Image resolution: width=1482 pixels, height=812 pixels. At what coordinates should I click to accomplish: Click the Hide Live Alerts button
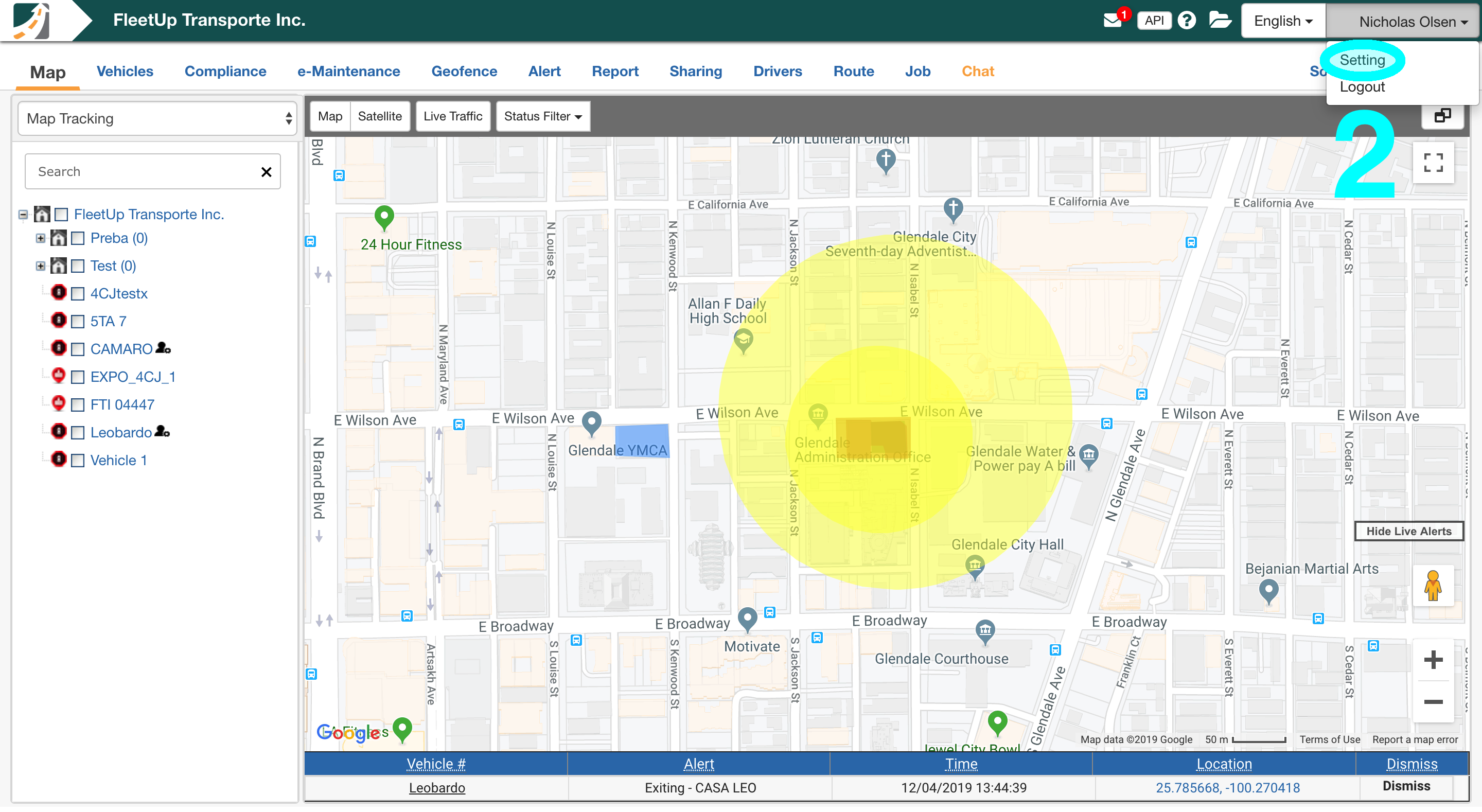[1408, 531]
